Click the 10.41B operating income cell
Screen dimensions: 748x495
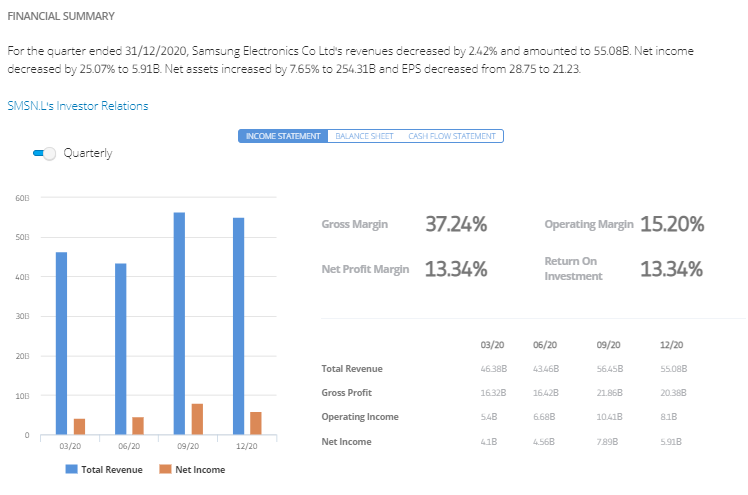click(x=609, y=417)
